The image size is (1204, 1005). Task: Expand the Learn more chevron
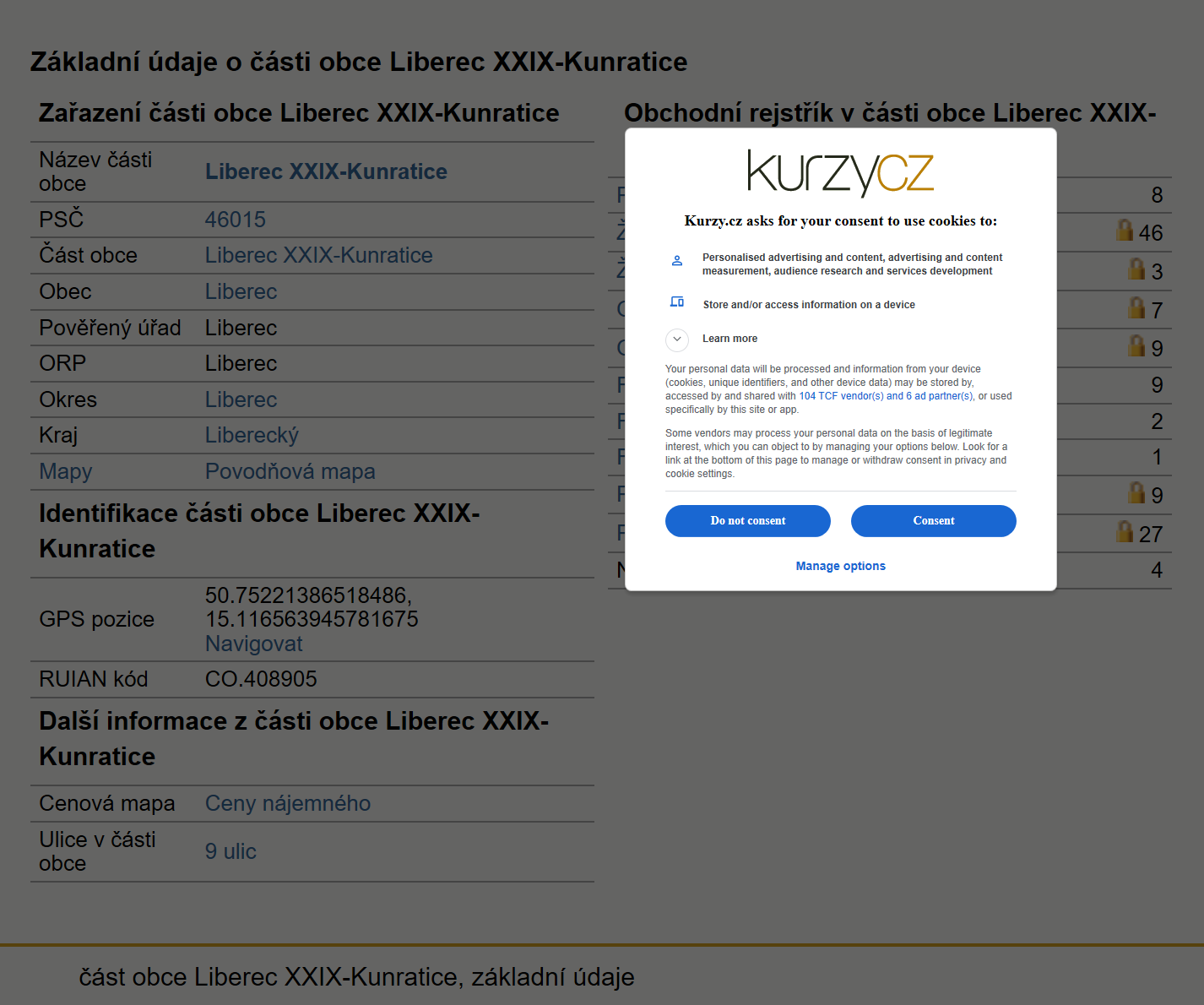pyautogui.click(x=677, y=340)
